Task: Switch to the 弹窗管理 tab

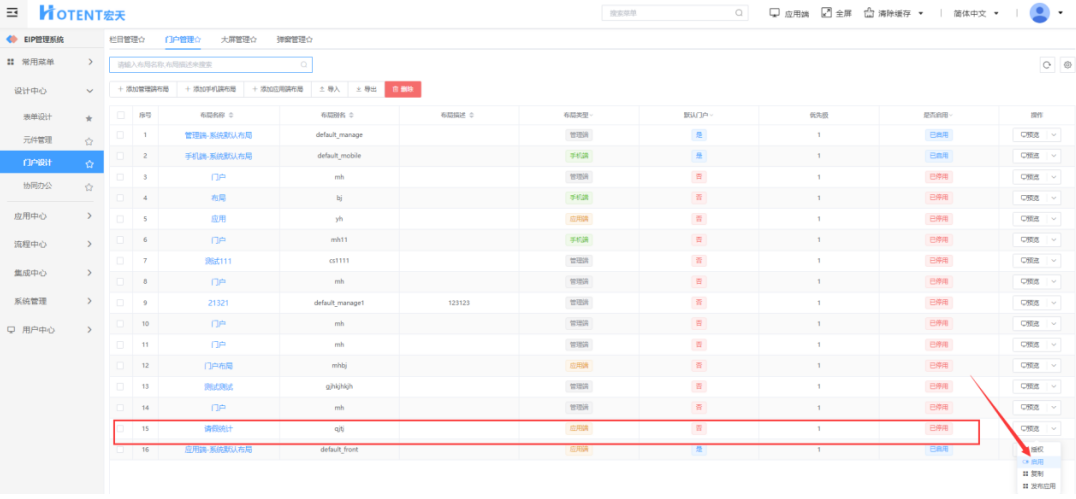Action: pyautogui.click(x=295, y=40)
